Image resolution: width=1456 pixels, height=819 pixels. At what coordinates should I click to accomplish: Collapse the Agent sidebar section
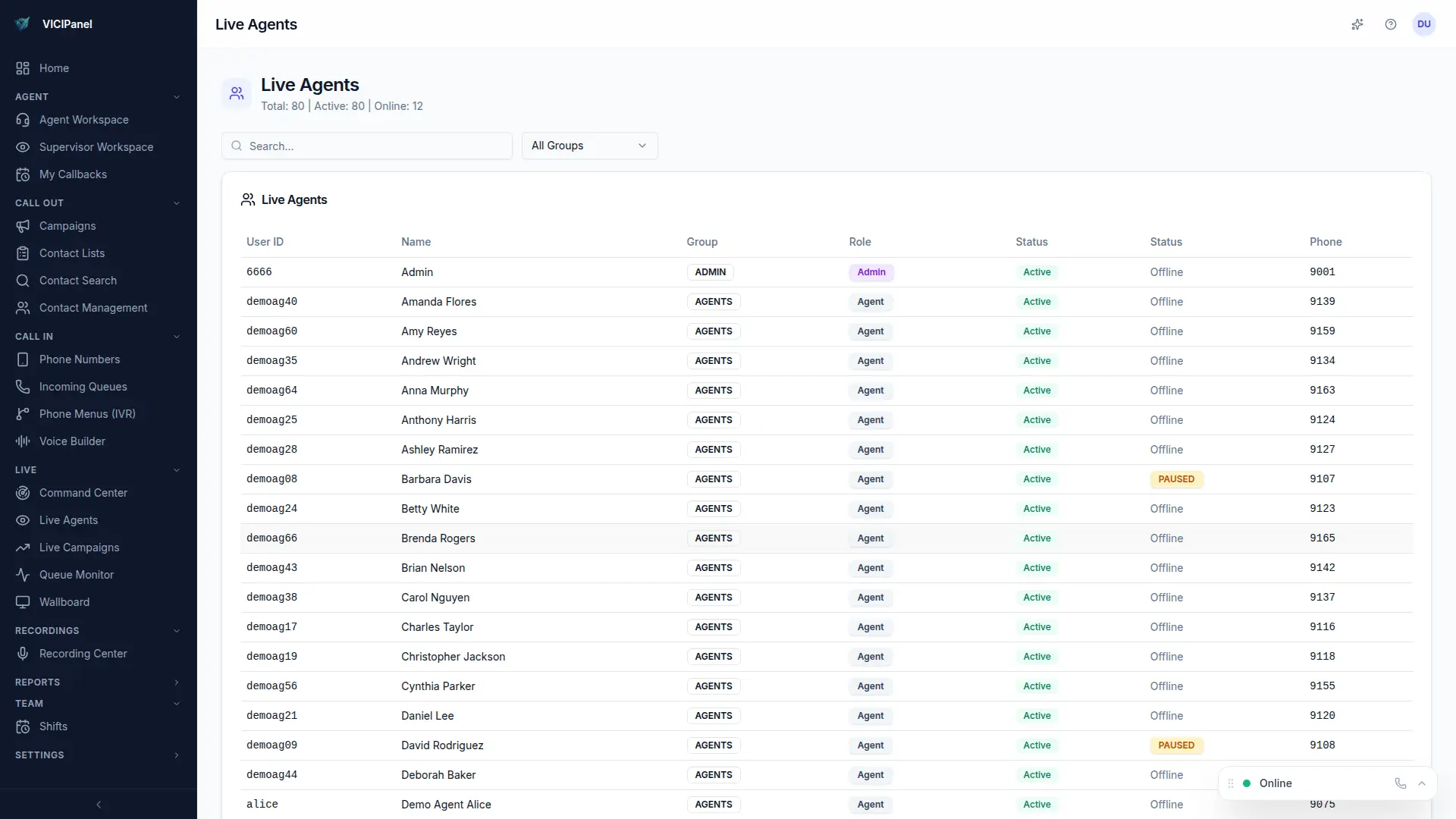[177, 96]
